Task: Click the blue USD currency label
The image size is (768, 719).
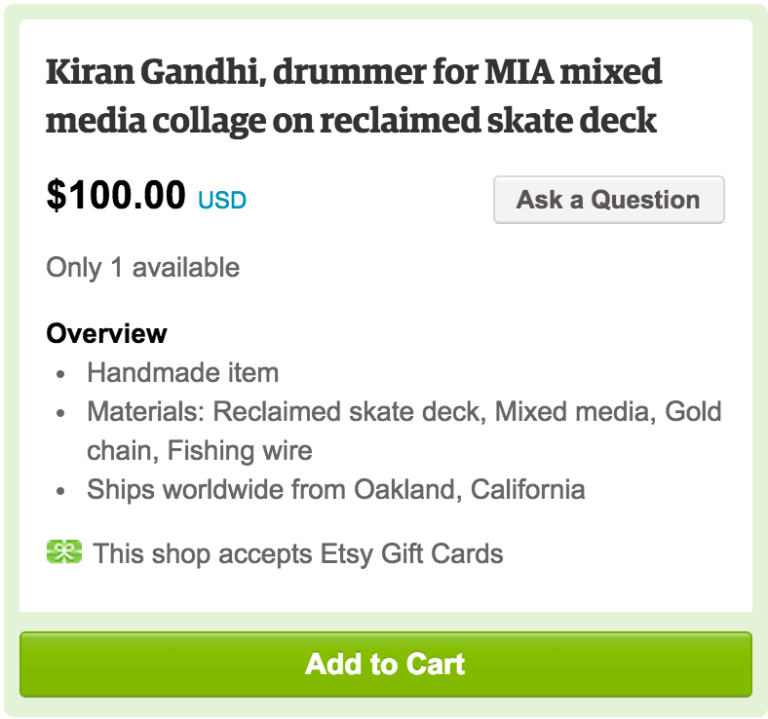Action: [x=222, y=200]
